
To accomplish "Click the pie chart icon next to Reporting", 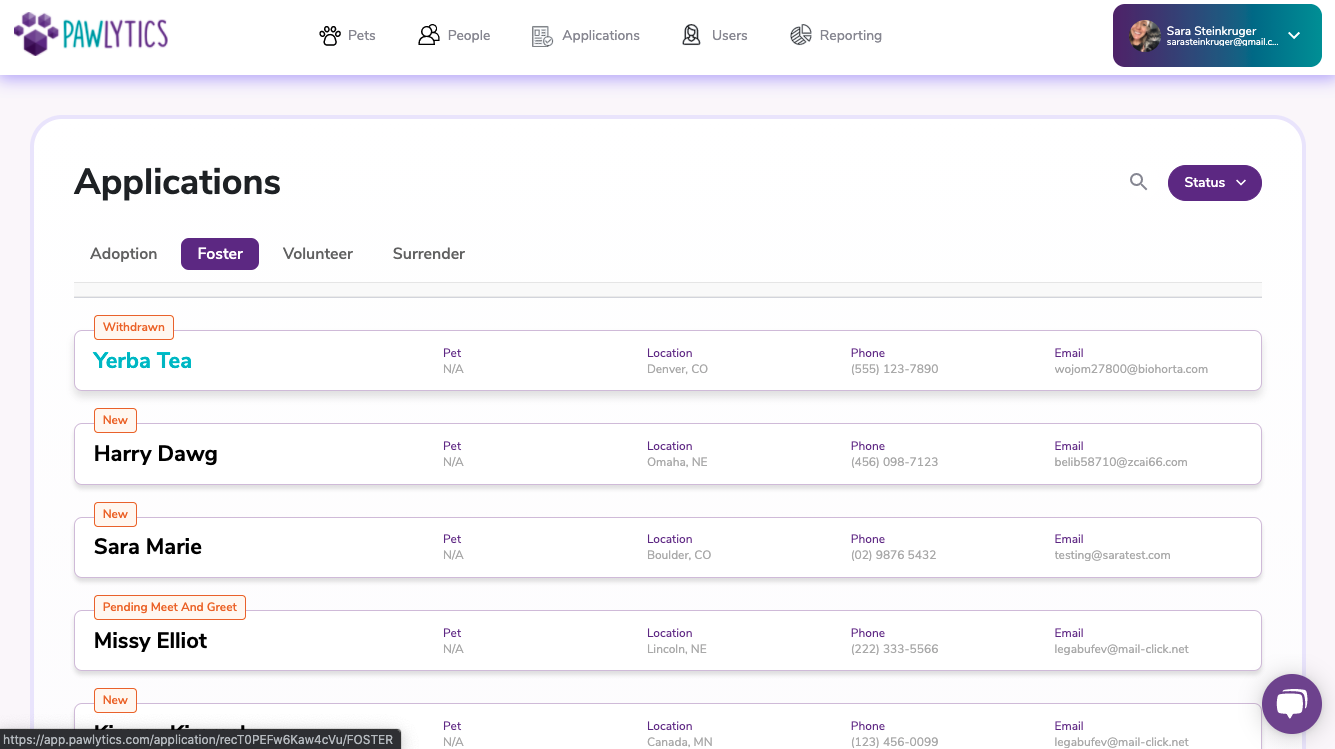I will pos(800,35).
